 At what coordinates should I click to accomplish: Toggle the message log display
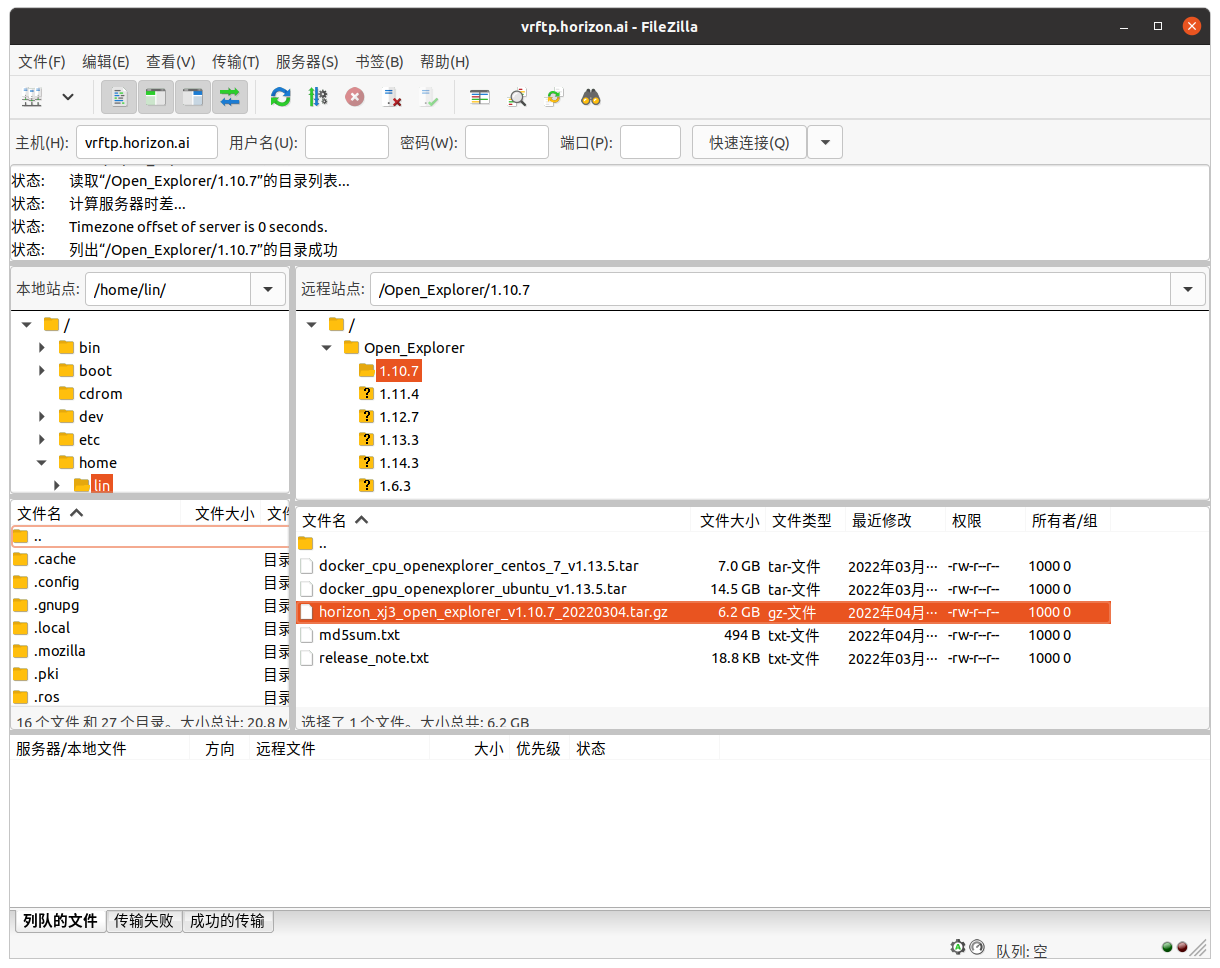click(119, 97)
